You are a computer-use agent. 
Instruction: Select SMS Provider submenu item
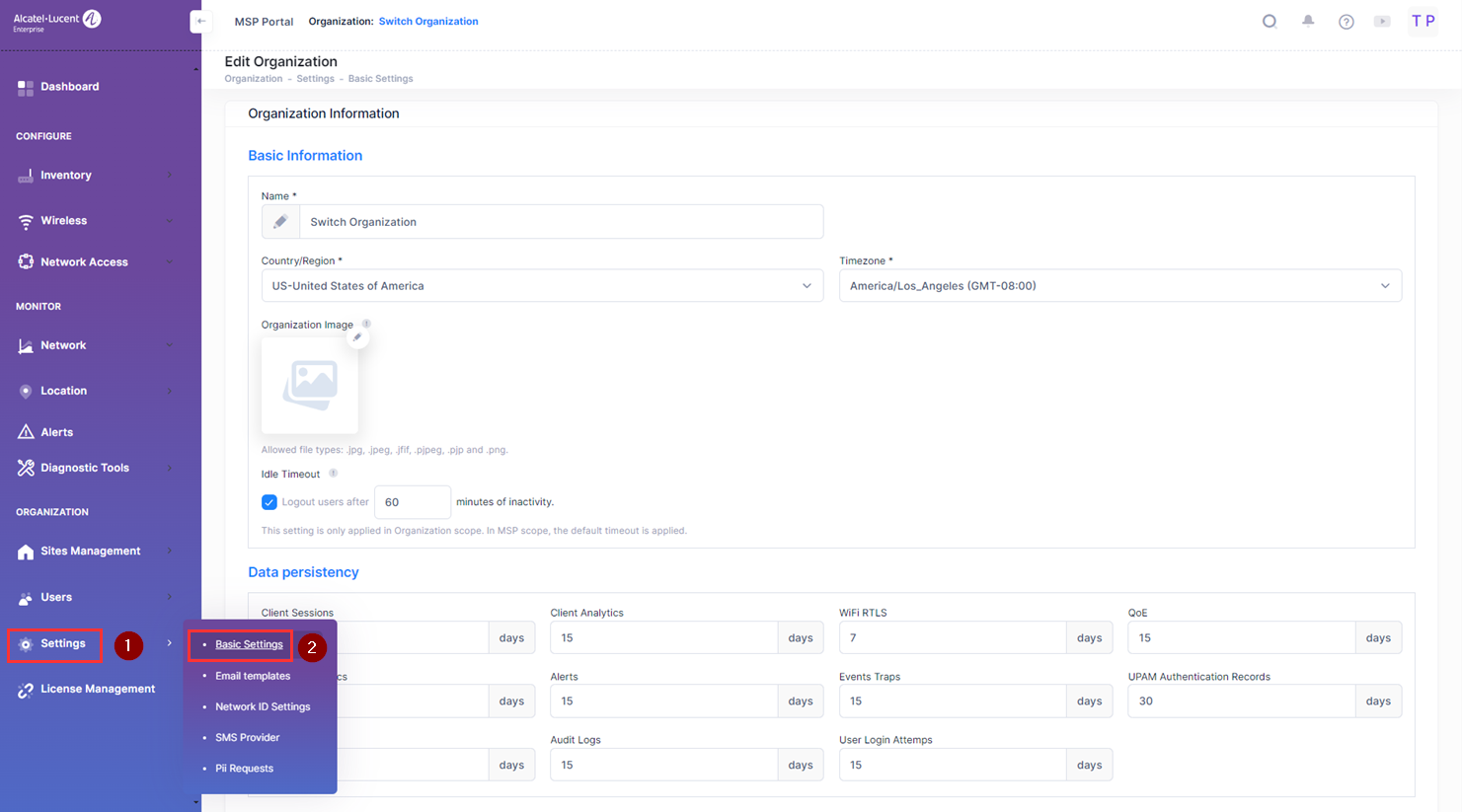pos(248,737)
